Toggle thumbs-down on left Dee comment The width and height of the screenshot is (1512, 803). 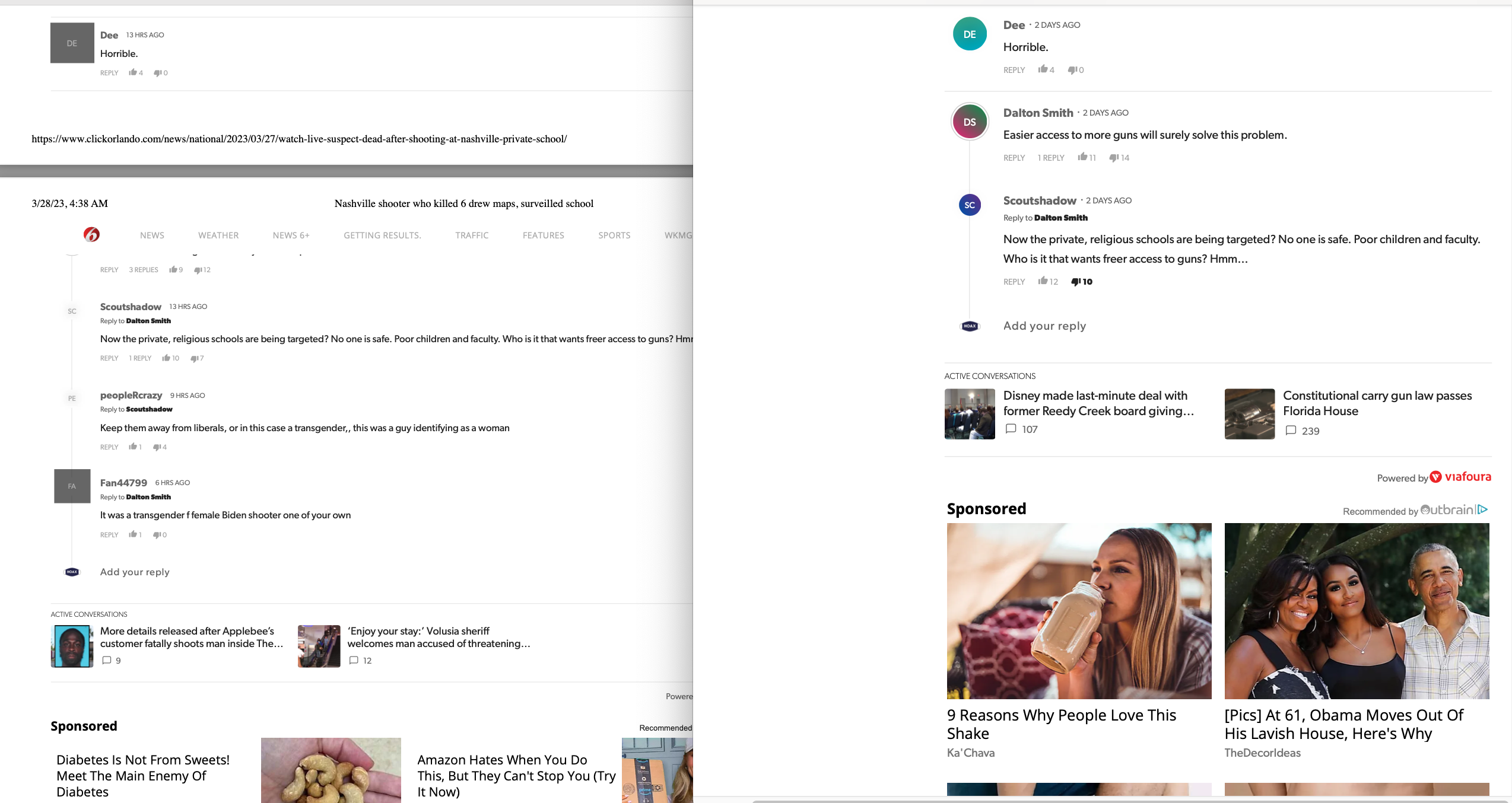[x=158, y=73]
